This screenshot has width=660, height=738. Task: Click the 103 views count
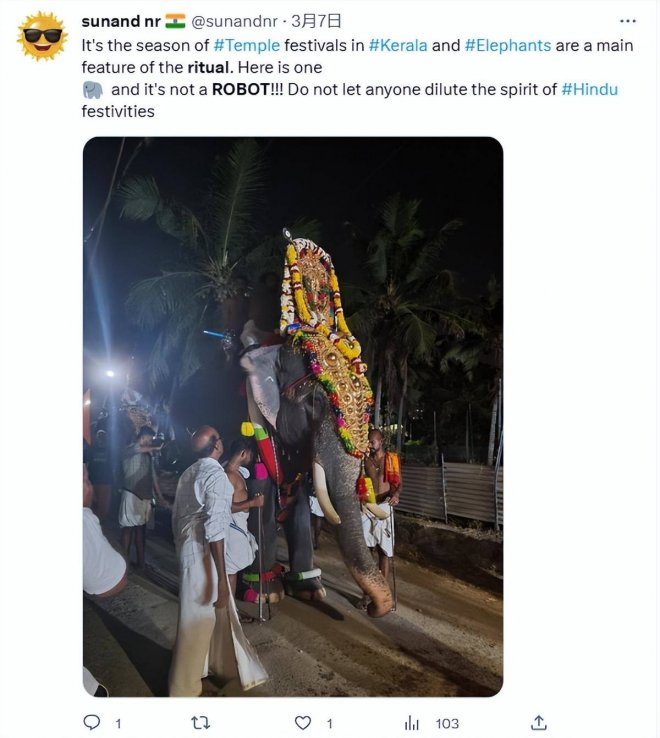click(447, 723)
